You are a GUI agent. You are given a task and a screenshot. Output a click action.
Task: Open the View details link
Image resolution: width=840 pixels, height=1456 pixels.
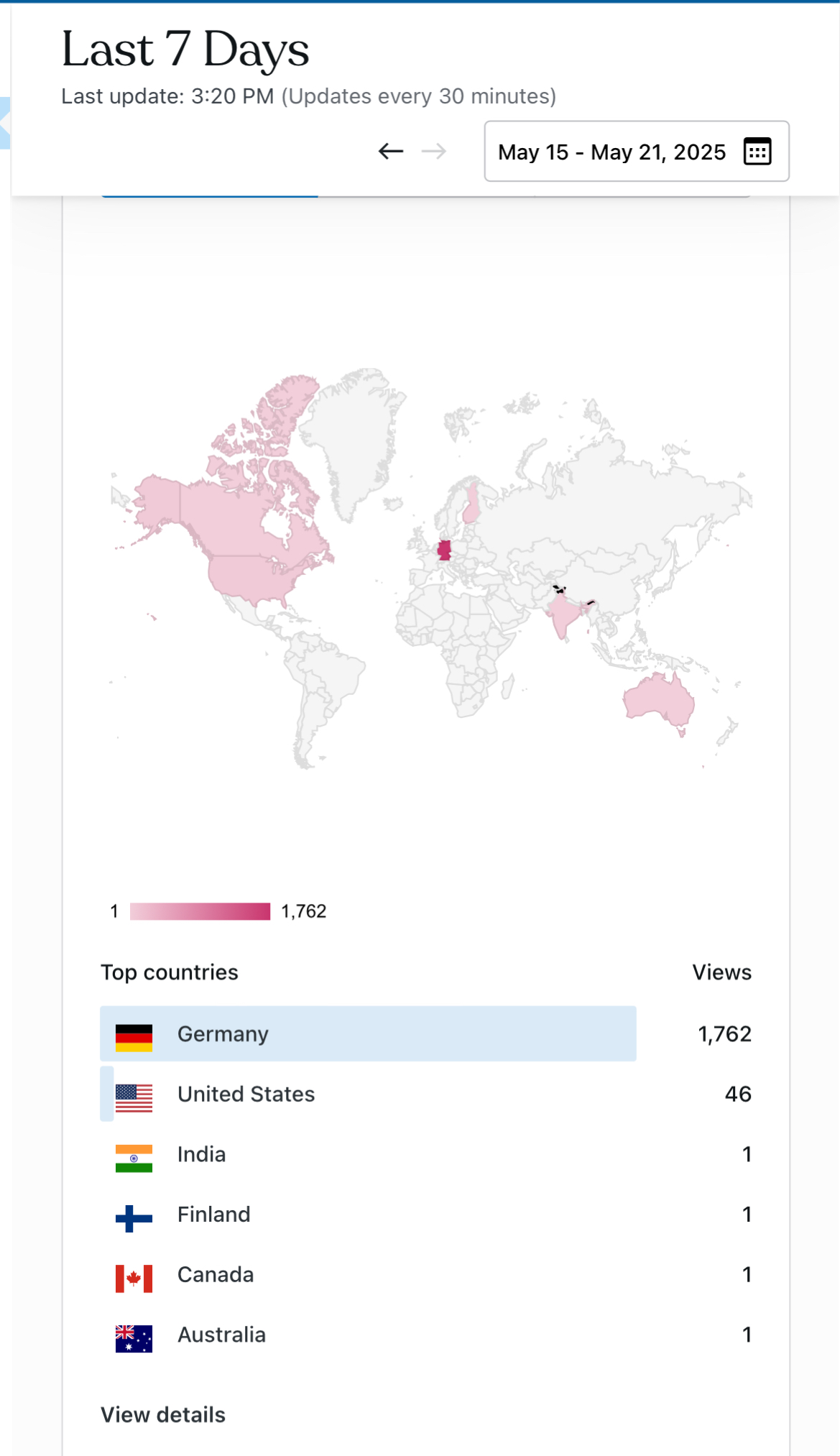(x=163, y=1415)
